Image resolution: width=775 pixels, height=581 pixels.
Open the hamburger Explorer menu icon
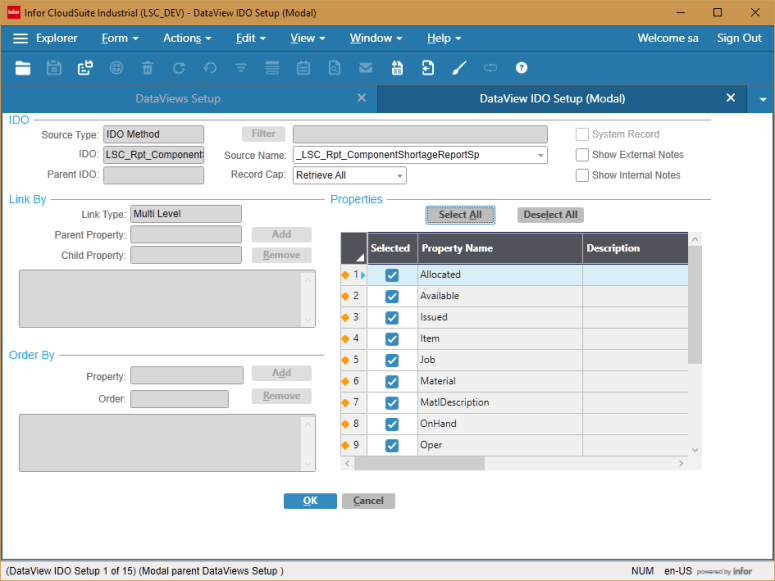pyautogui.click(x=20, y=38)
